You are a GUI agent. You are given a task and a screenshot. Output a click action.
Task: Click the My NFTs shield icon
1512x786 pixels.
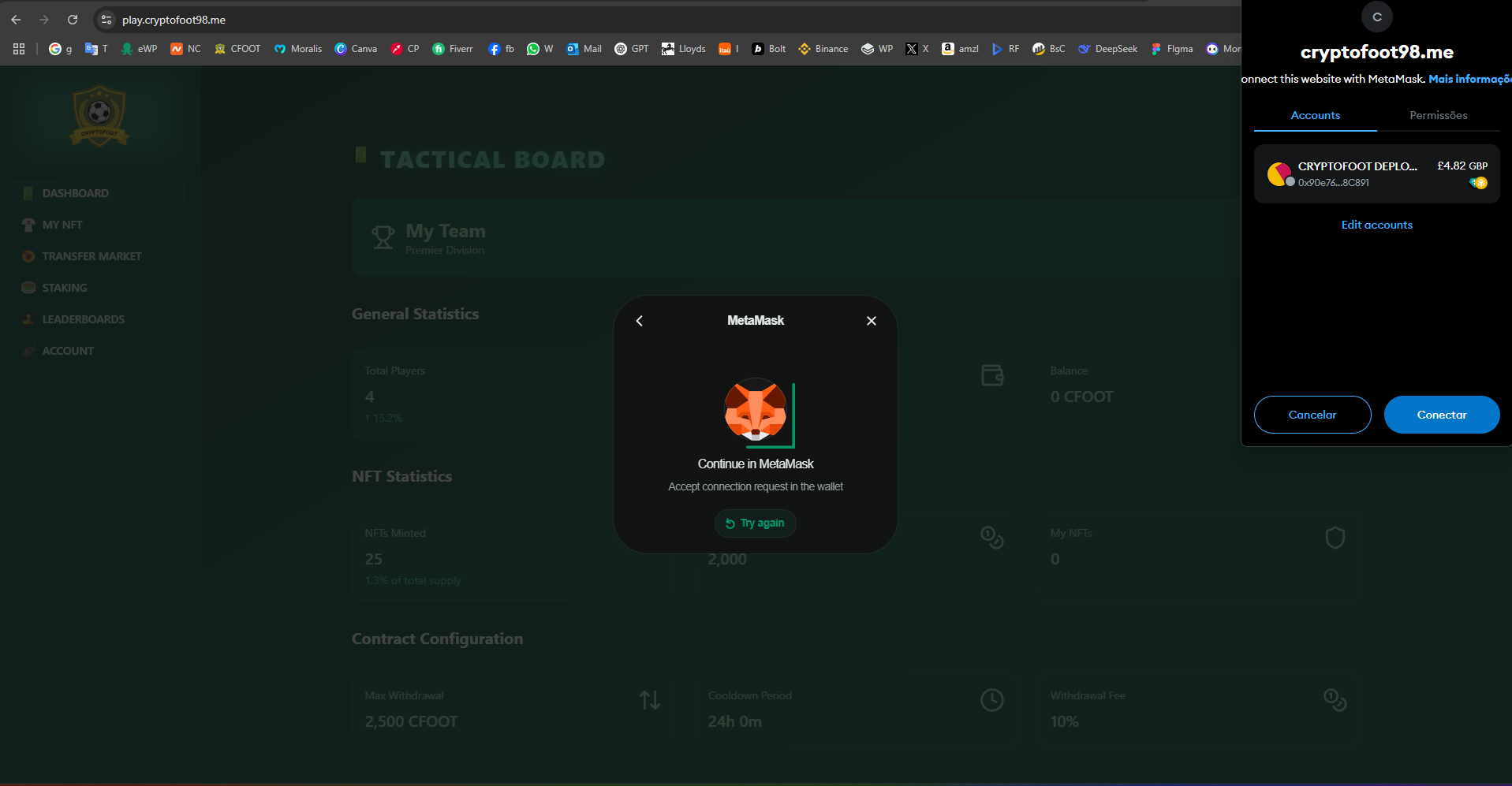(x=1335, y=538)
